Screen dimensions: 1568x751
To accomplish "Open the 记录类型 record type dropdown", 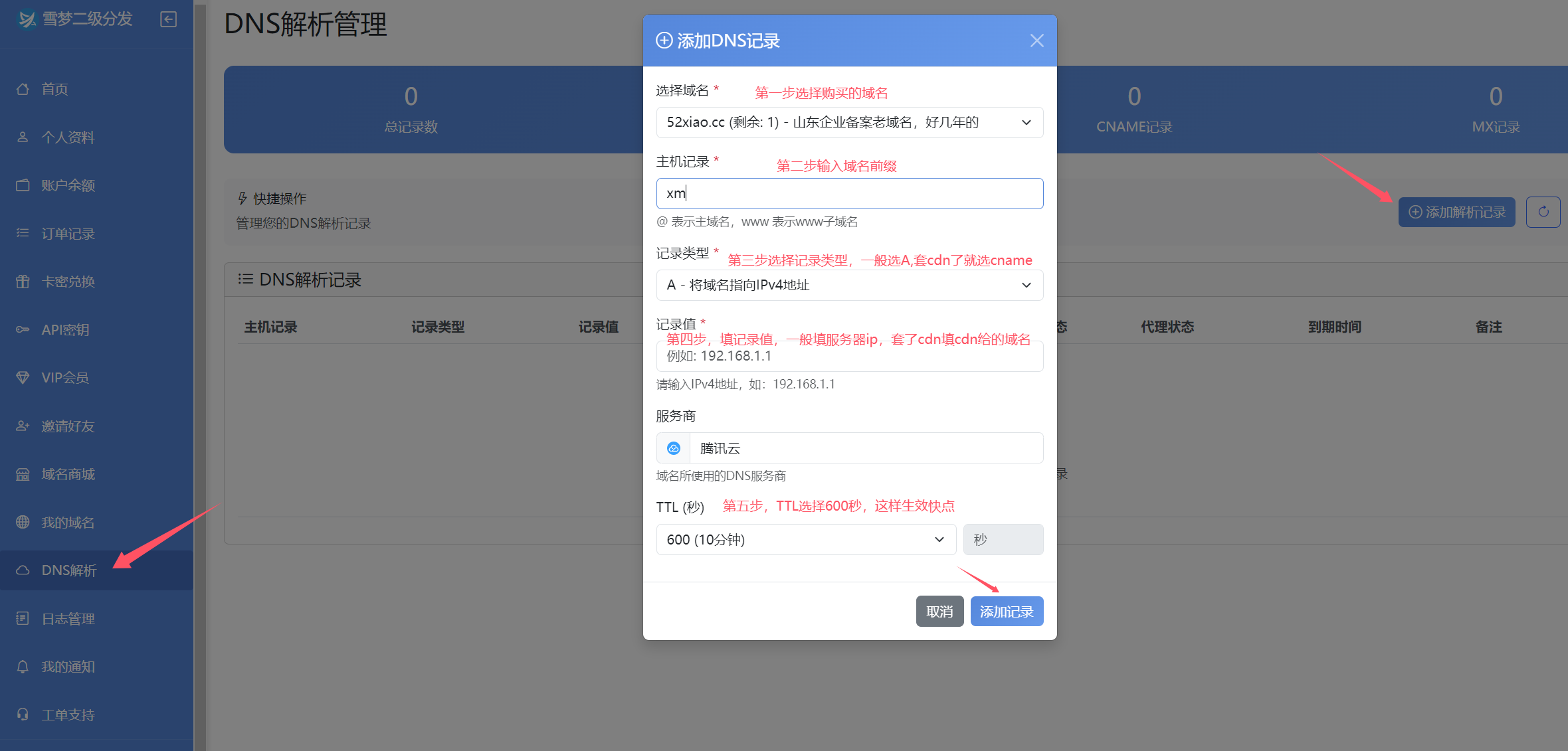I will [x=849, y=285].
